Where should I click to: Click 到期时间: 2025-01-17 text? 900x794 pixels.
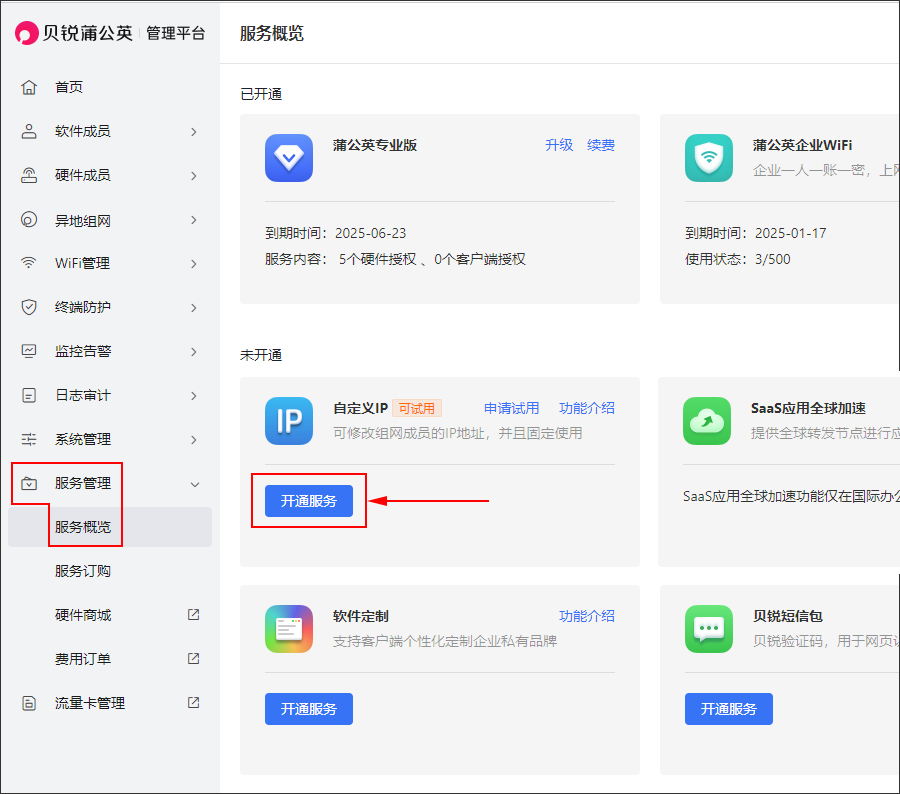pos(755,233)
